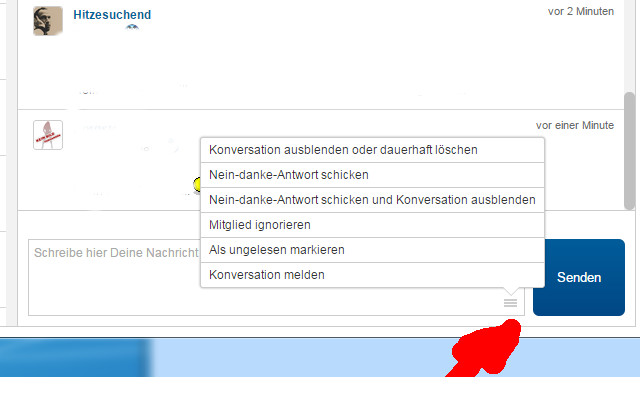Click the red chair avatar picture
The width and height of the screenshot is (640, 400).
coord(48,135)
